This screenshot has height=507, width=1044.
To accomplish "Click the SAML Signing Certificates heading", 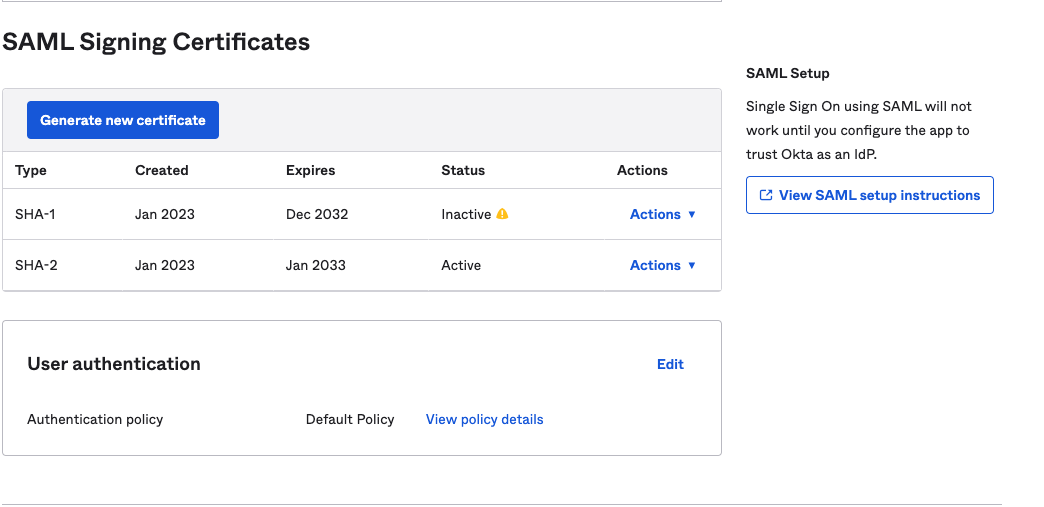I will coord(156,42).
